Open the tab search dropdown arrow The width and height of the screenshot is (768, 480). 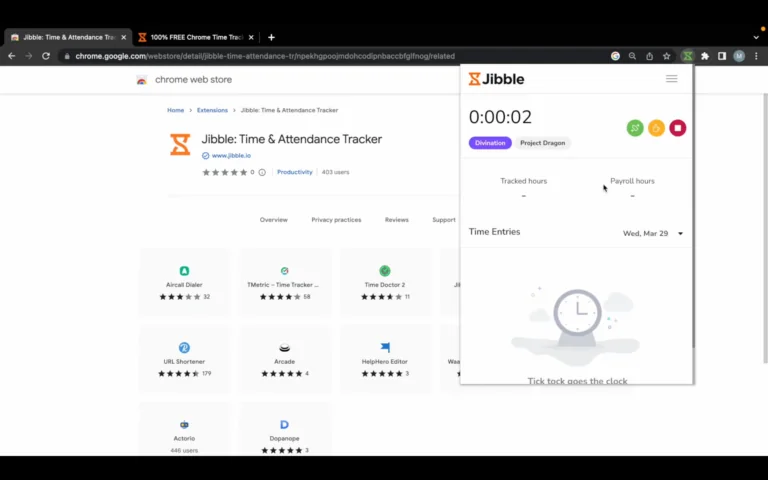[756, 37]
